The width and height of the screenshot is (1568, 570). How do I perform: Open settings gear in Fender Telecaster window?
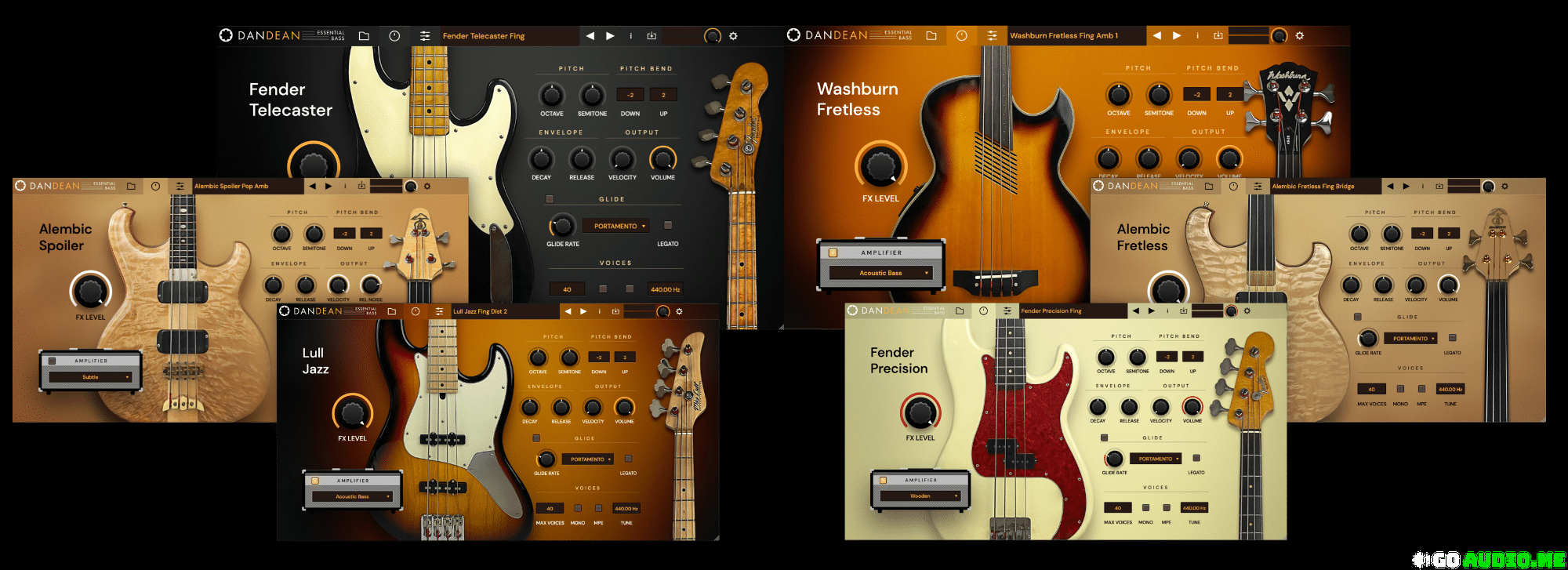pos(733,36)
